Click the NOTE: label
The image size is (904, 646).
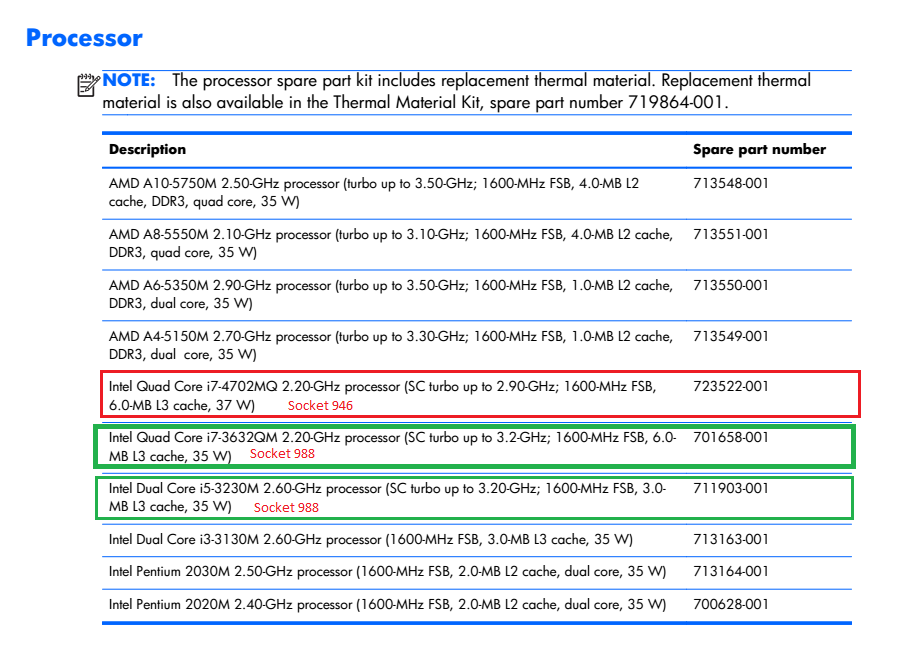click(x=129, y=80)
